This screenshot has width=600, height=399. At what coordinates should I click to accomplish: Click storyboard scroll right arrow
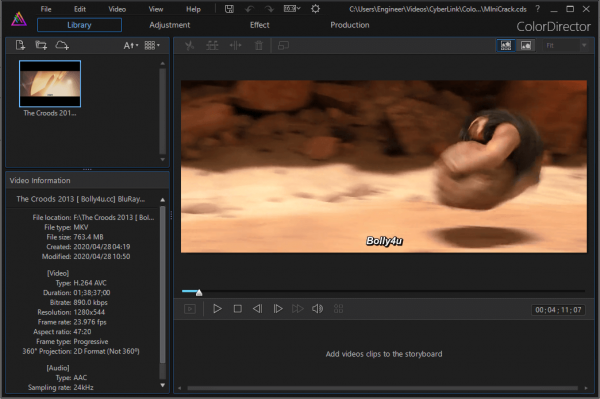tap(586, 388)
